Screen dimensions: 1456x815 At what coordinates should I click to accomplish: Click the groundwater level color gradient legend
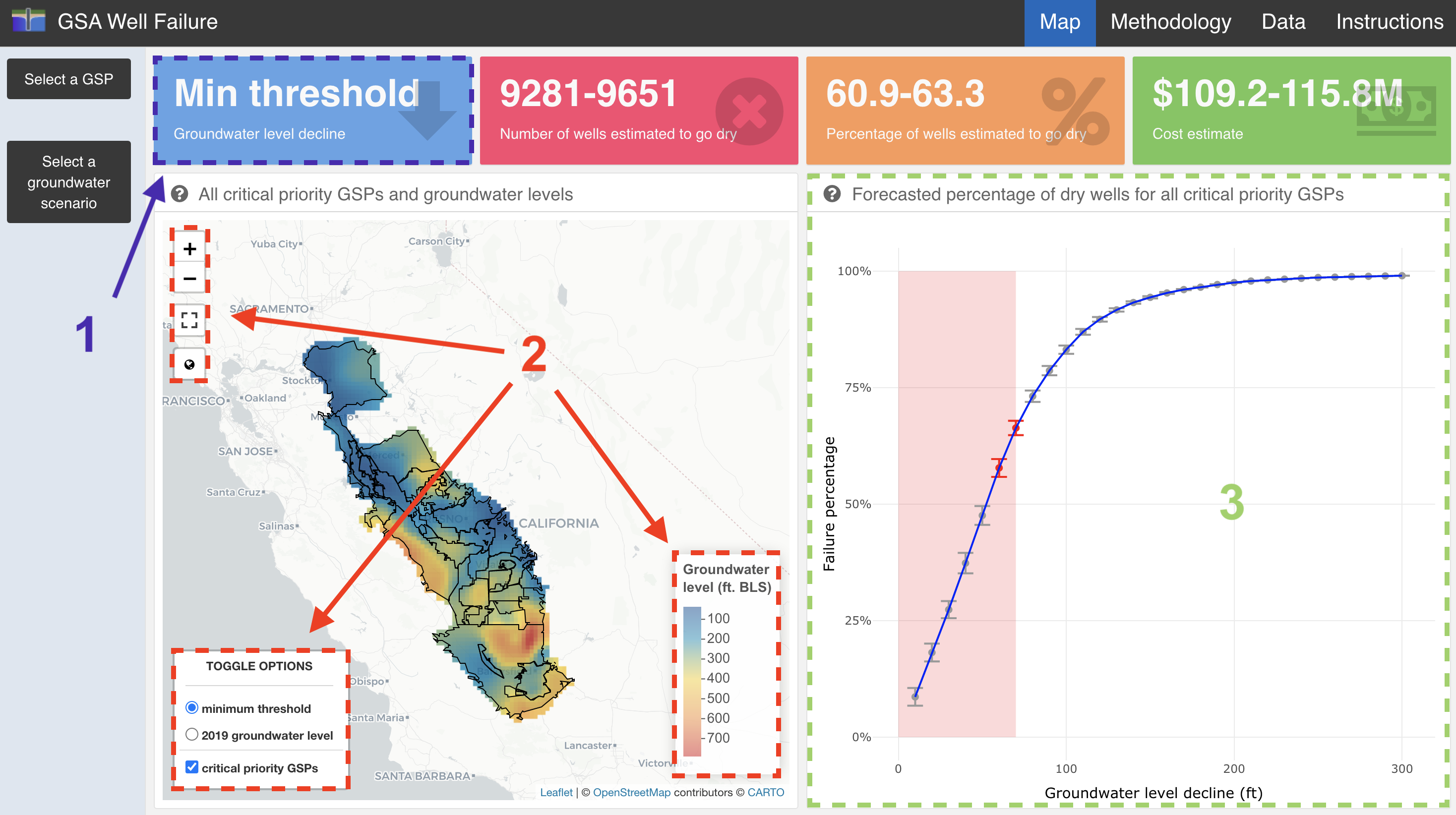pyautogui.click(x=692, y=681)
